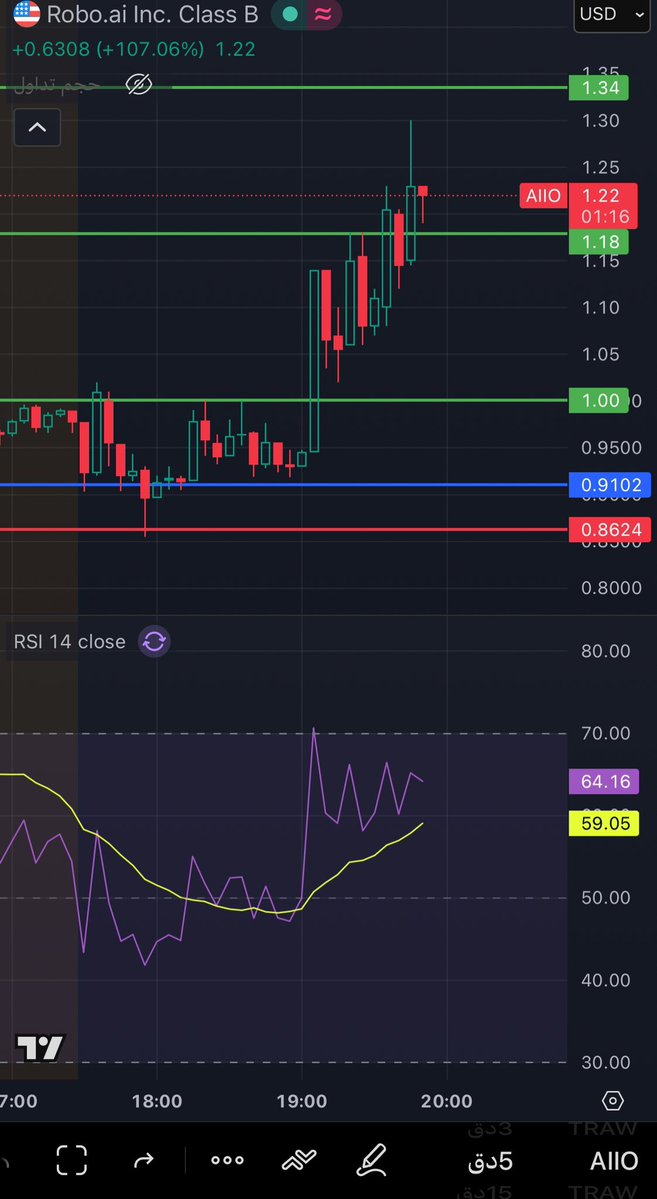Open the three-dot more options menu

(227, 1161)
